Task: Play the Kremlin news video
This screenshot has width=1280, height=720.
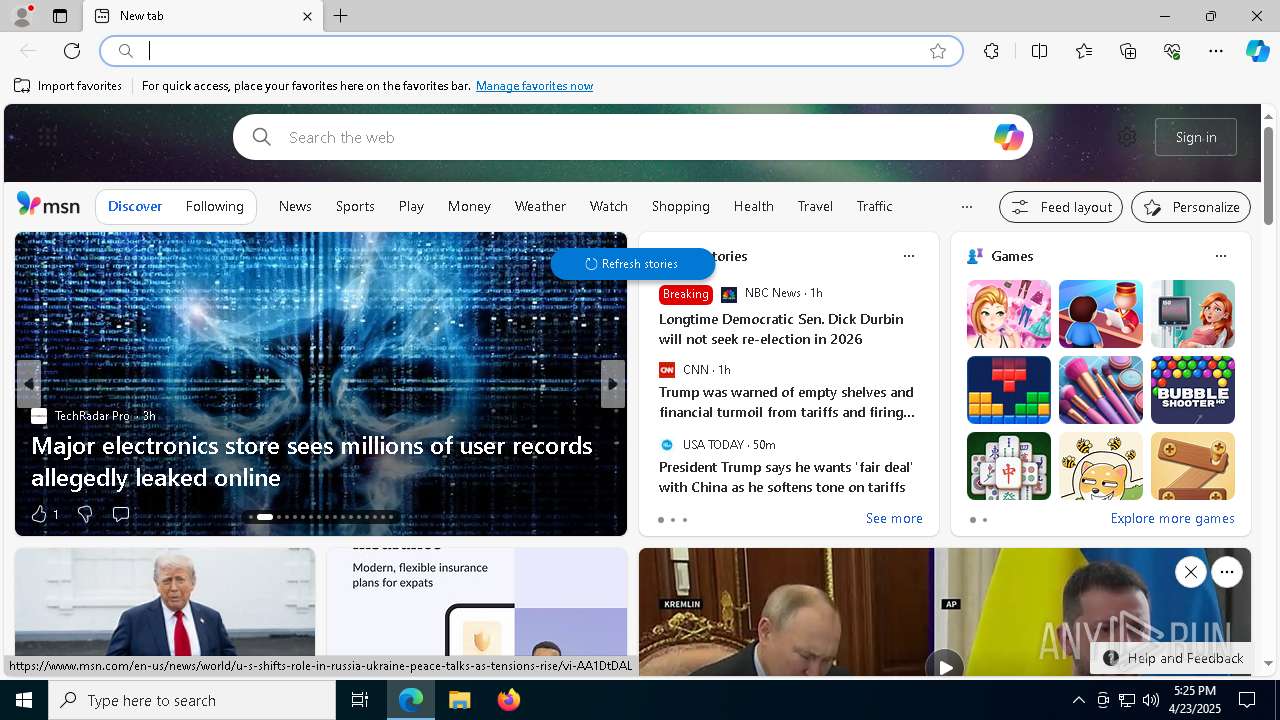Action: click(x=944, y=666)
